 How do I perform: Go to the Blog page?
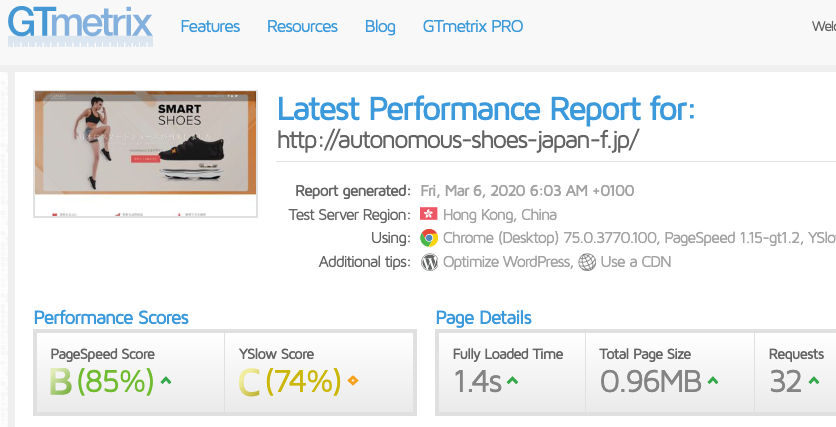380,26
